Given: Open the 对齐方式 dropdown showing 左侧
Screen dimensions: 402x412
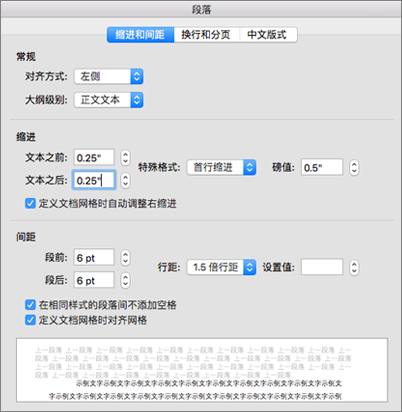Looking at the screenshot, I should (109, 77).
